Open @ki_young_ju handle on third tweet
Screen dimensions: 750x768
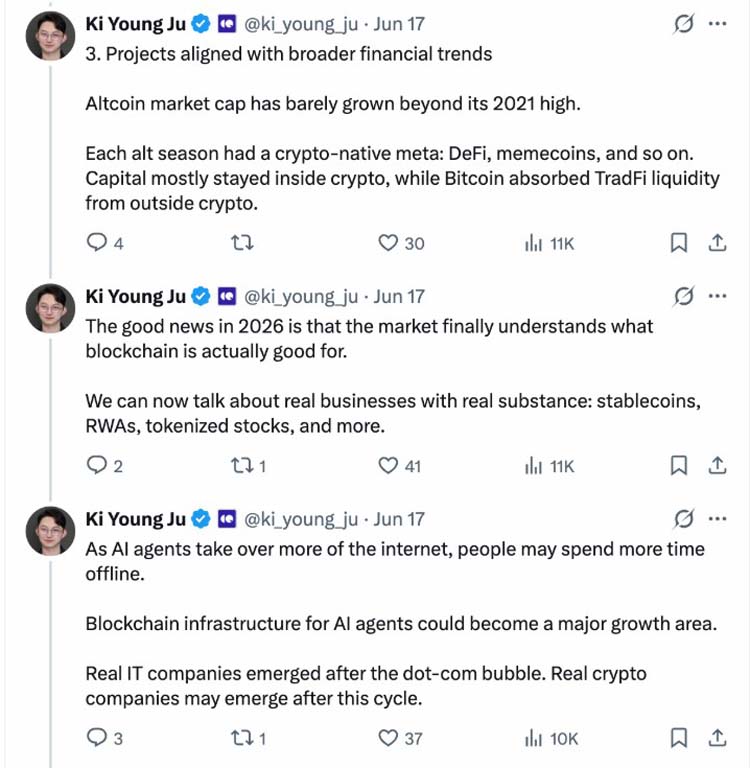(x=301, y=519)
